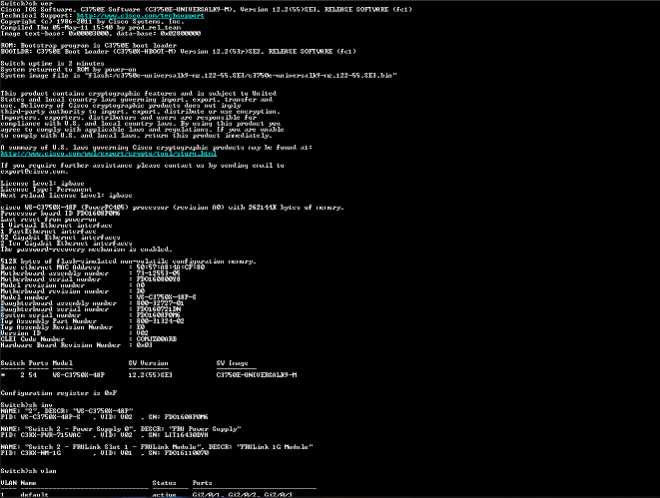
Task: Click the 'Switch>sh vlan' command line
Action: (29, 471)
